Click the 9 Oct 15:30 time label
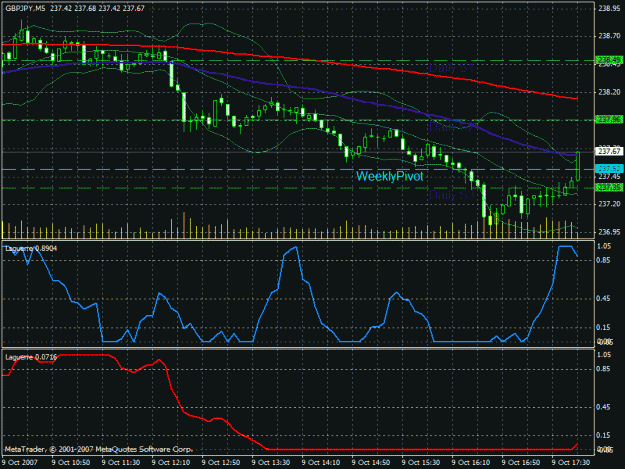This screenshot has width=625, height=469. 421,463
